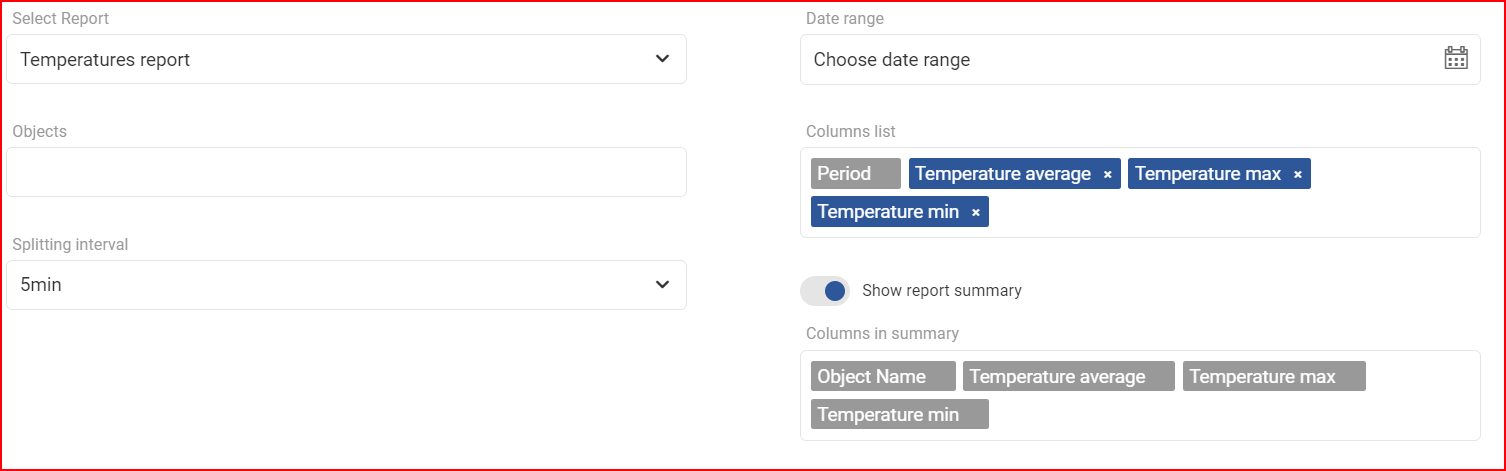1506x471 pixels.
Task: Click Temperature average tag in summary columns
Action: pos(1069,376)
